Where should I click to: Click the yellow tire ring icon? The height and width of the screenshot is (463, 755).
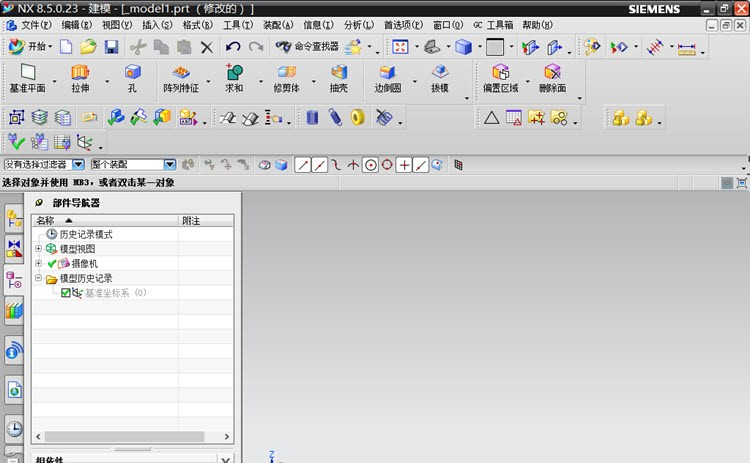[x=358, y=117]
